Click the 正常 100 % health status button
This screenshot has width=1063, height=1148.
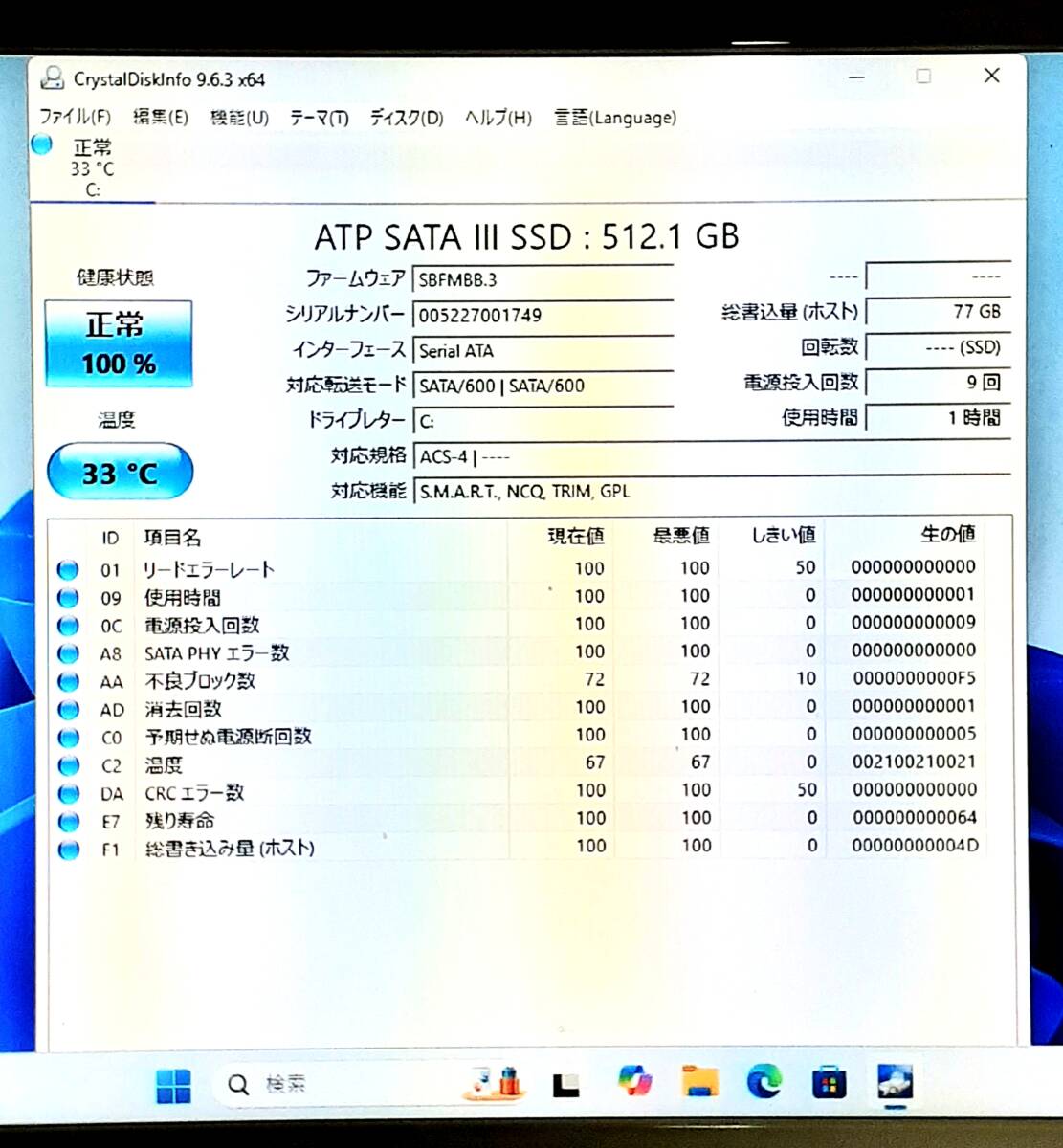pyautogui.click(x=119, y=344)
